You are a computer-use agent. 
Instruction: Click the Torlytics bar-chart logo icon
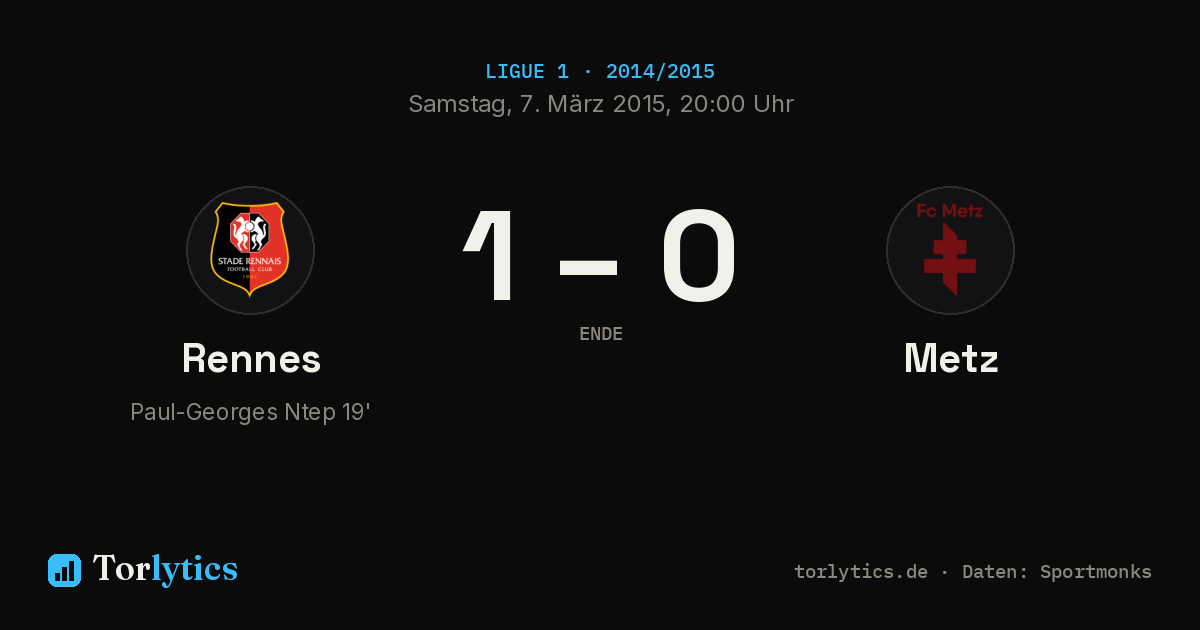[x=64, y=570]
